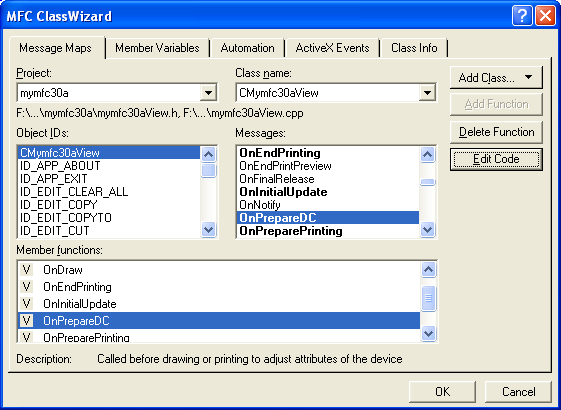Screen dimensions: 561x410
Task: Select OnEndPrintPreview message
Action: click(328, 166)
